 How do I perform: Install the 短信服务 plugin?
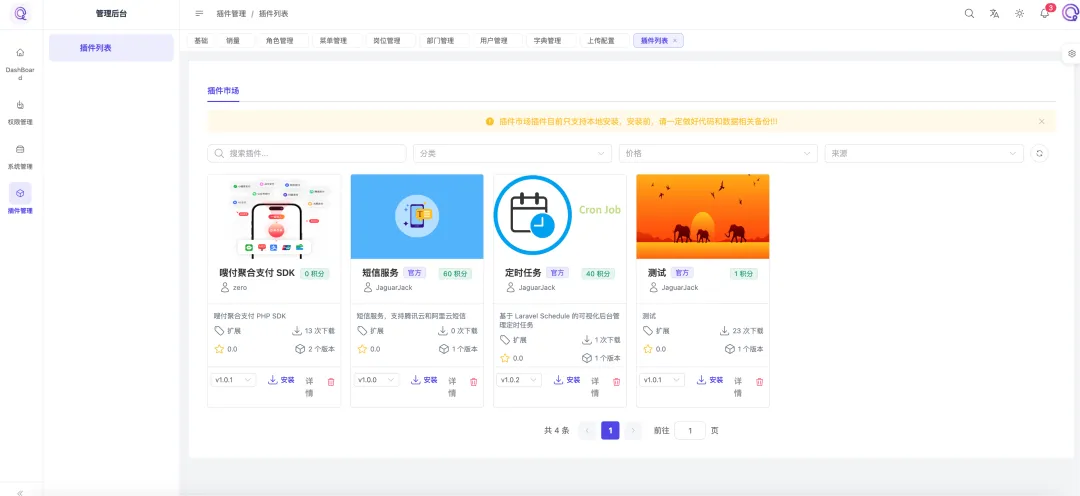tap(424, 380)
